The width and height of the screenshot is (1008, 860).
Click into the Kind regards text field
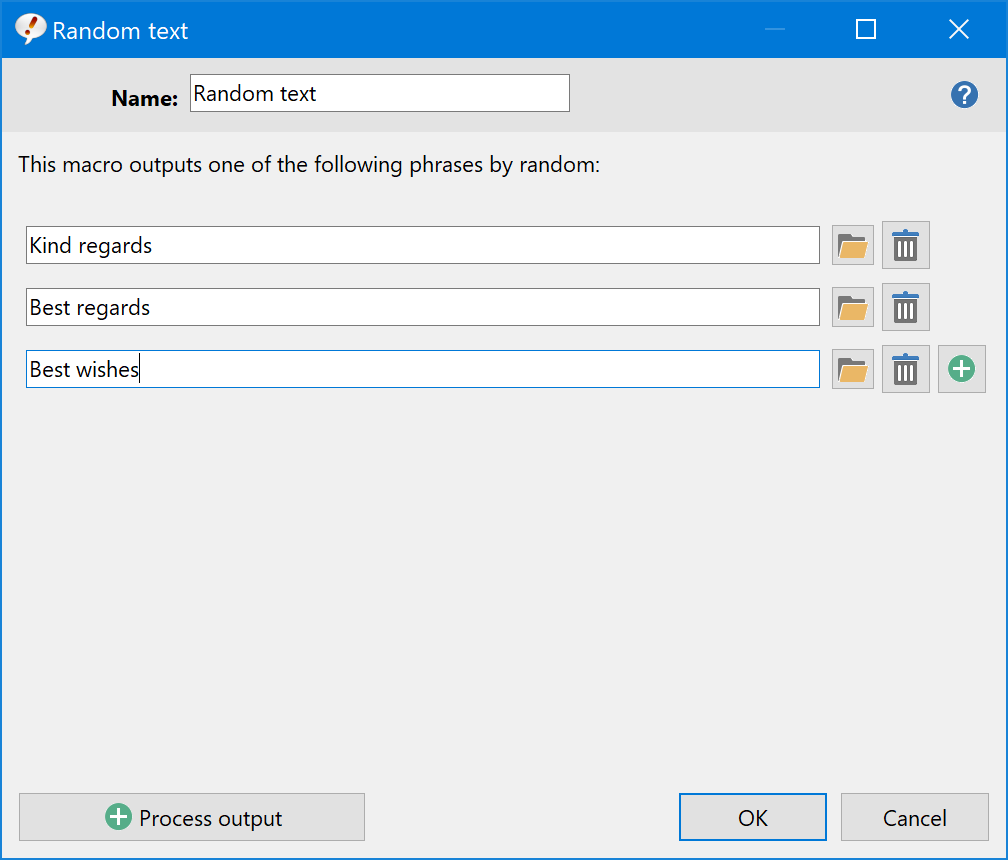tap(422, 245)
